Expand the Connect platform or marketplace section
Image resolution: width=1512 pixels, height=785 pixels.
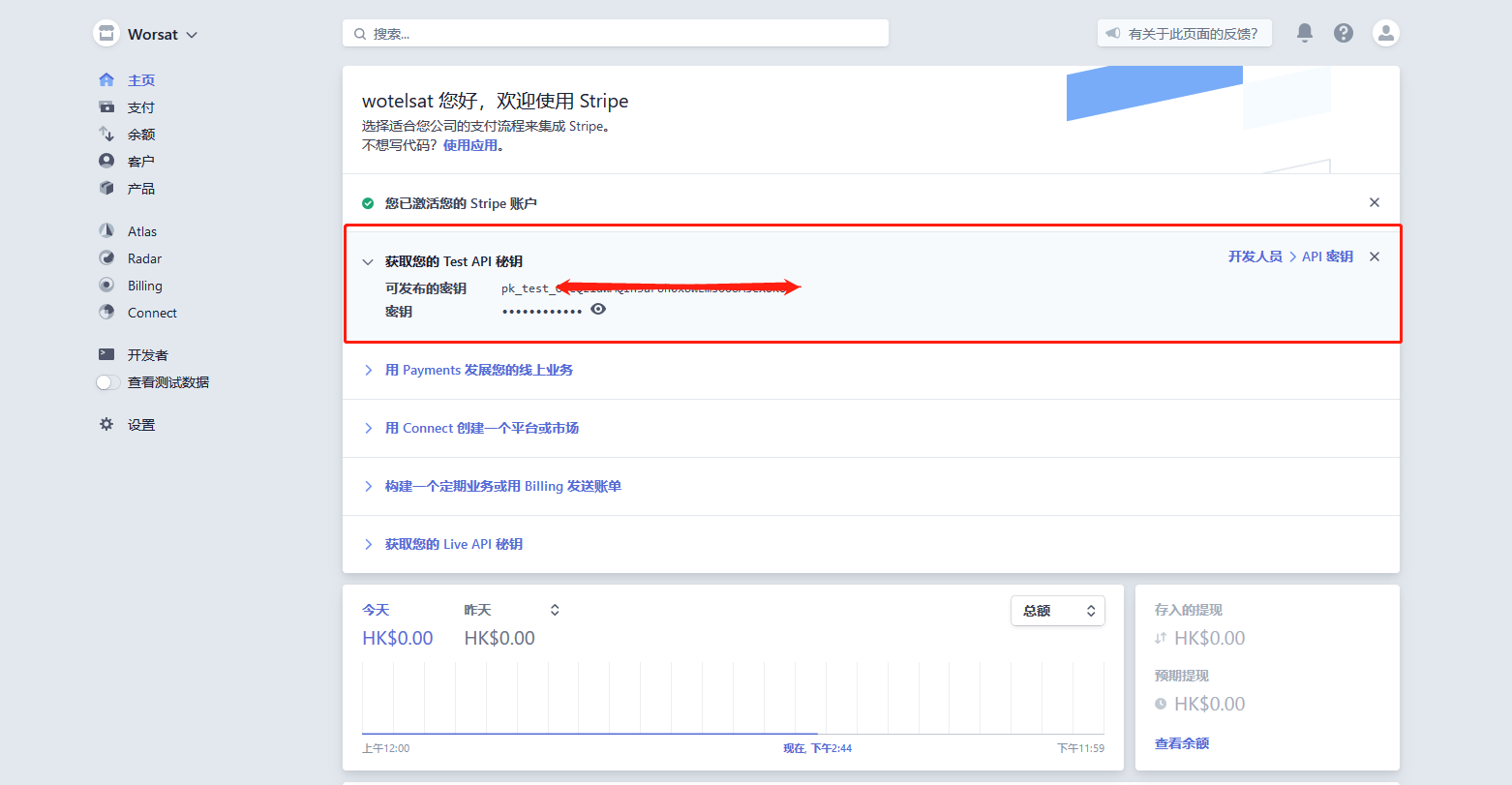(368, 428)
